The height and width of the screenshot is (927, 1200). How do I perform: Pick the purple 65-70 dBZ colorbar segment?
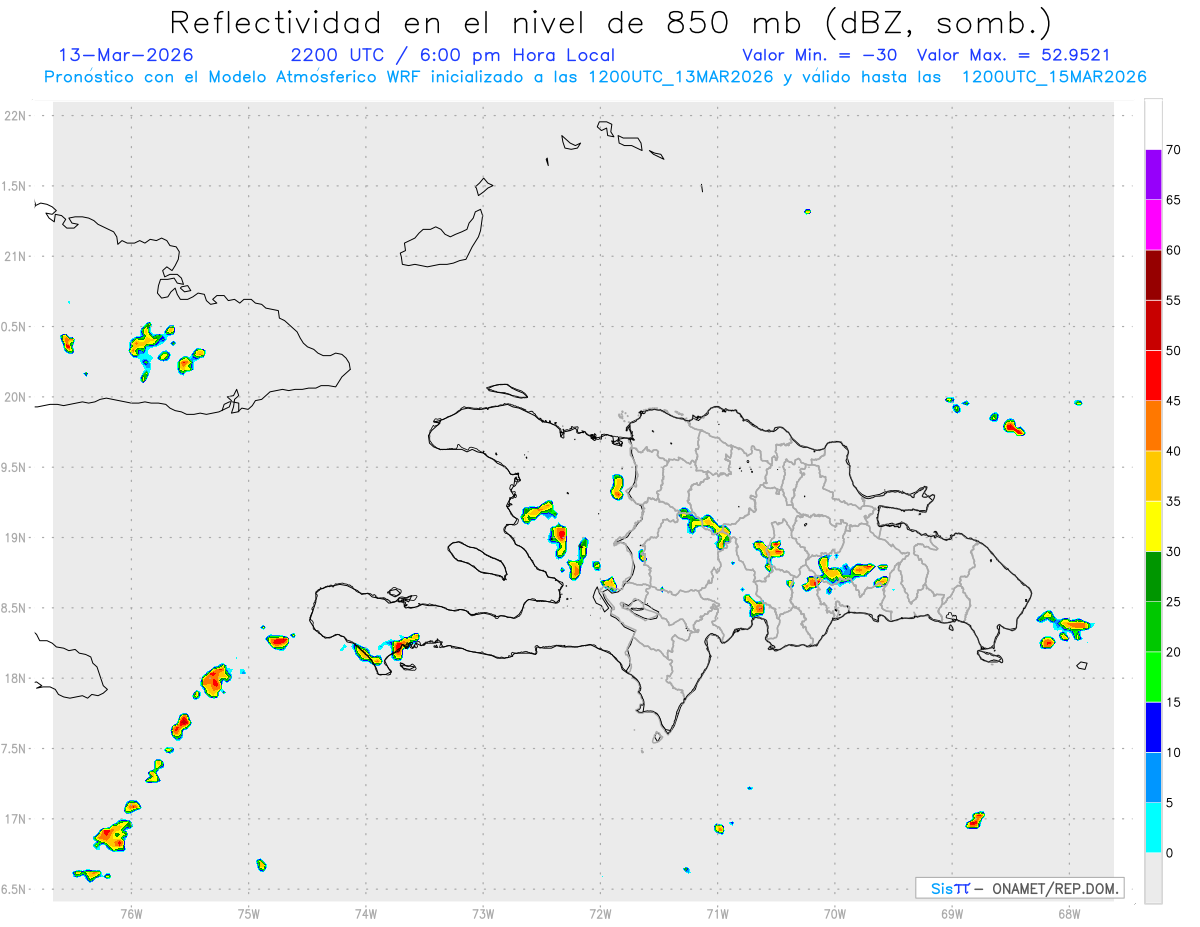tap(1153, 174)
